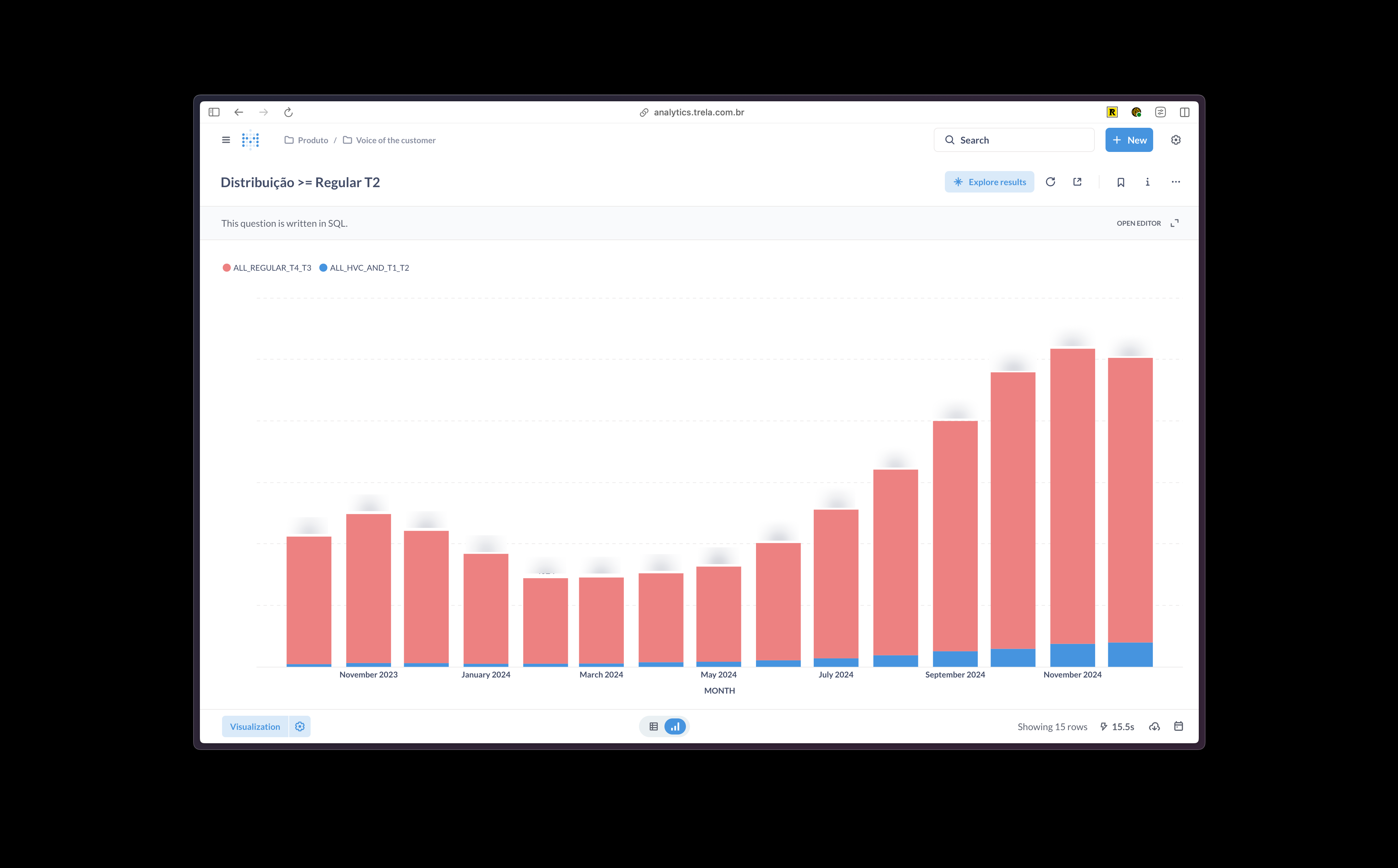Toggle ALL_HVC_AND_T1_T2 series visibility
1398x868 pixels.
coord(363,267)
